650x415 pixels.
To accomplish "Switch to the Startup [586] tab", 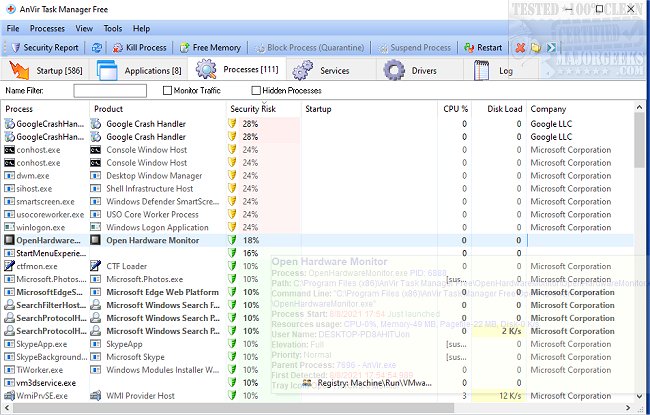I will click(x=46, y=70).
